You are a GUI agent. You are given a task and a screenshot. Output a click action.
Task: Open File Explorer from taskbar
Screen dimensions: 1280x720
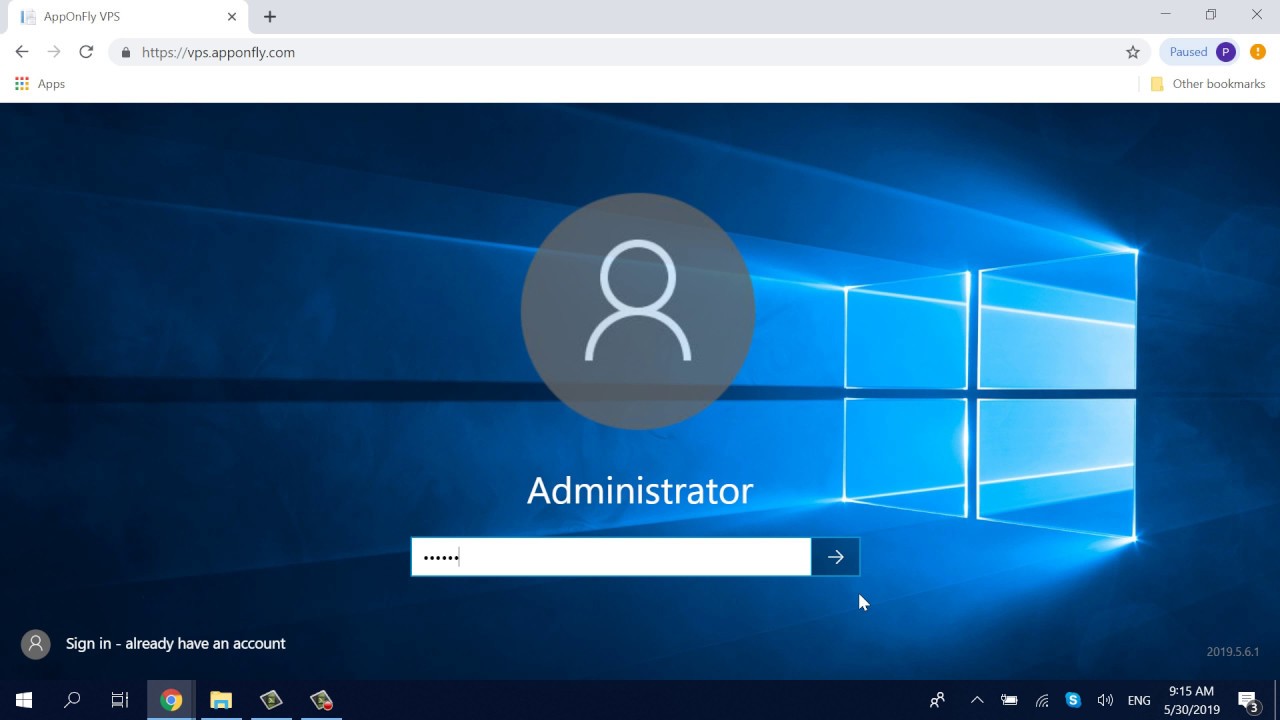click(221, 700)
